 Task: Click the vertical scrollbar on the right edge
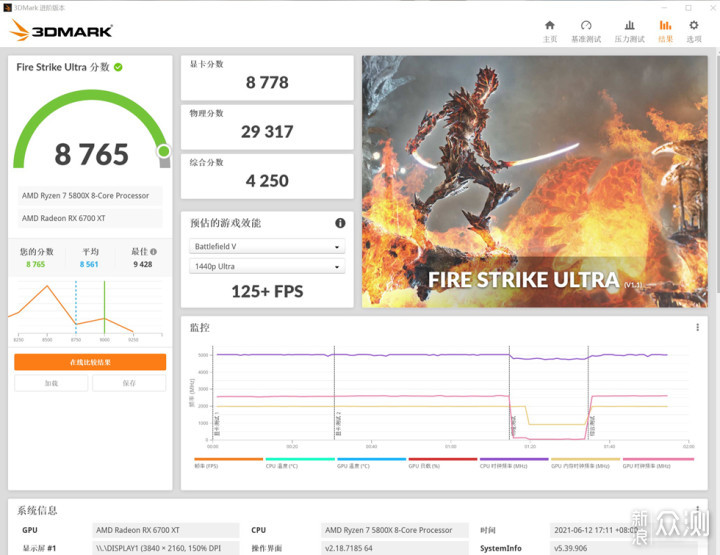717,174
